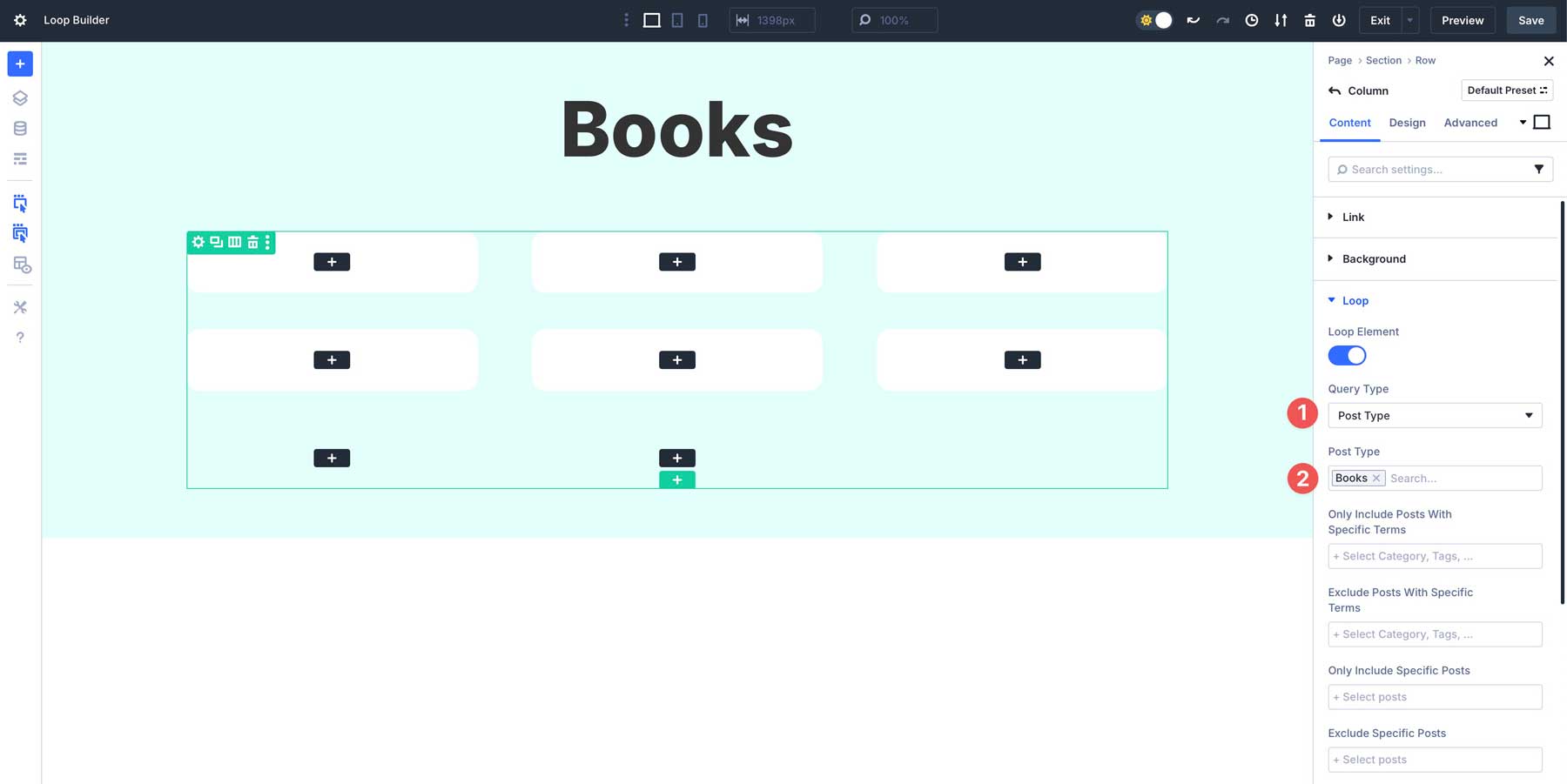
Task: Expand the Background settings section
Action: pyautogui.click(x=1374, y=258)
